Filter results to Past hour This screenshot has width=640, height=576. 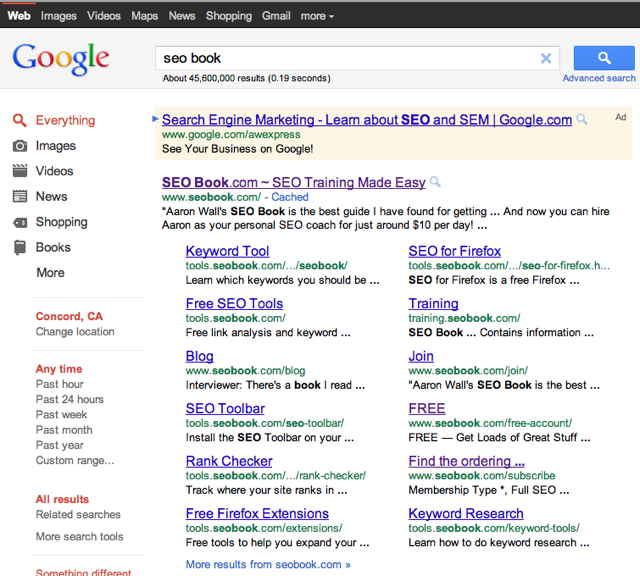[60, 384]
